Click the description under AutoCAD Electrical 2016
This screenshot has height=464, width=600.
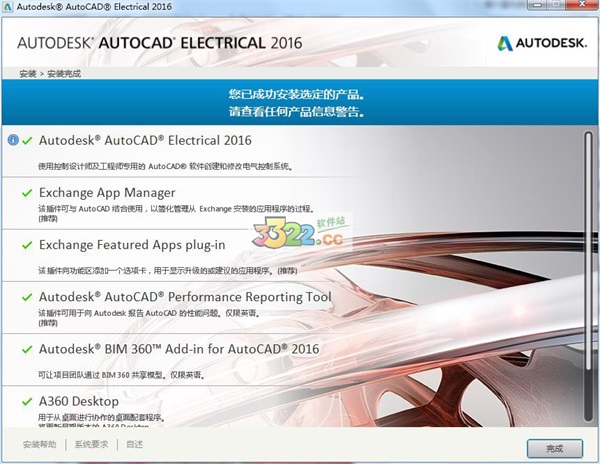(x=165, y=166)
